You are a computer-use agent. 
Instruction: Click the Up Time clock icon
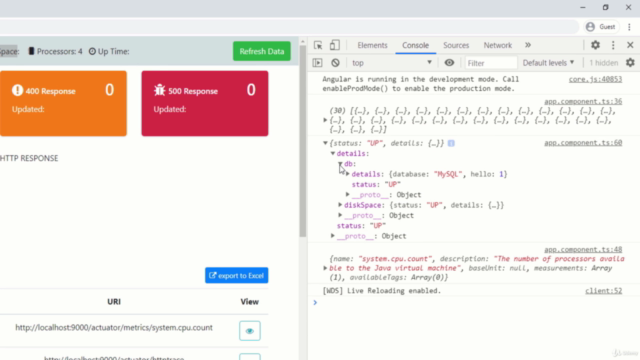[92, 51]
